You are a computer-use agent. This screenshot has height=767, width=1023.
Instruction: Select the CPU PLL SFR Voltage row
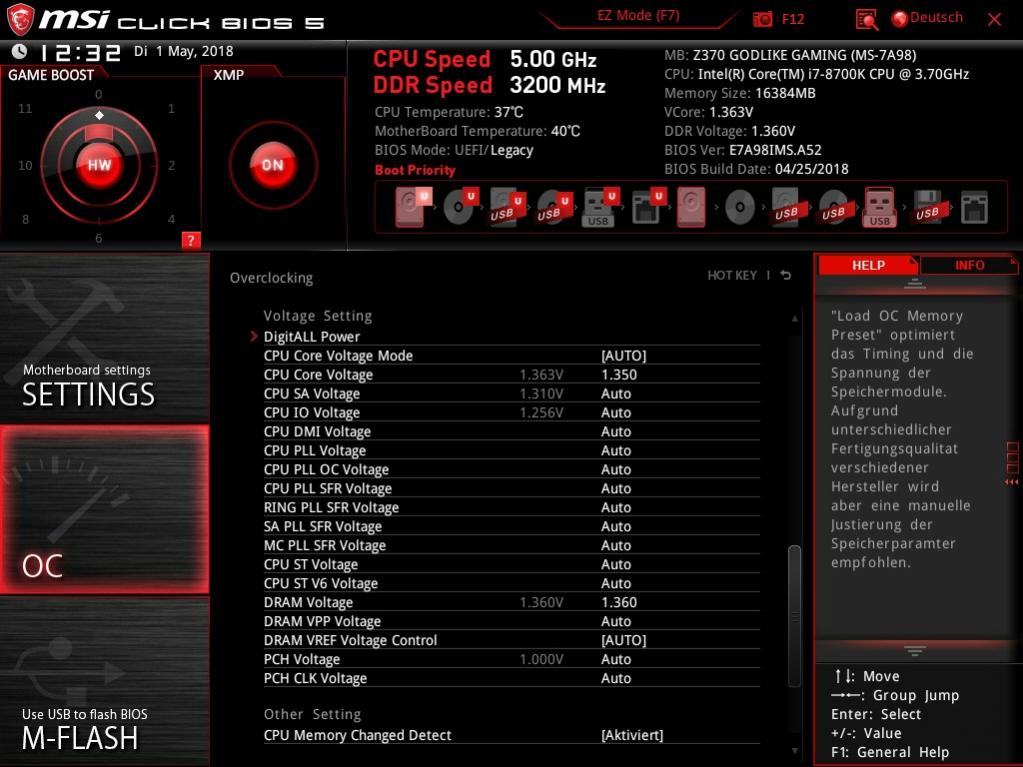512,489
